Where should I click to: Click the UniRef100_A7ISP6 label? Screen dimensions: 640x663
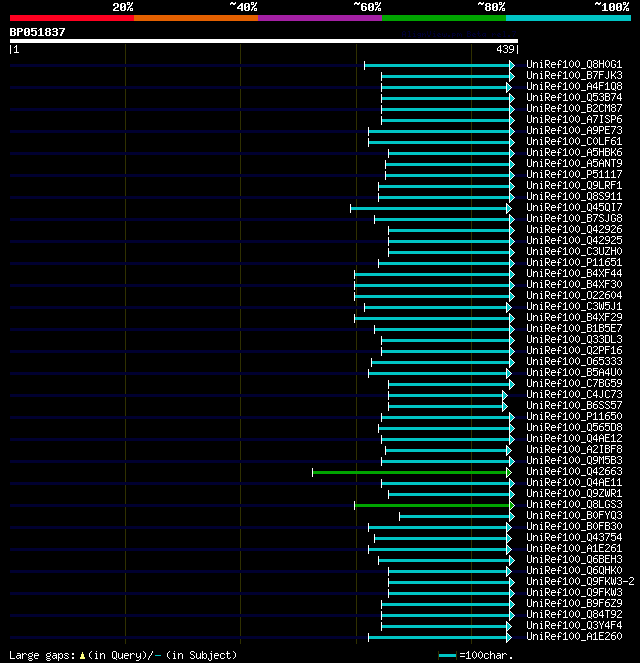(x=574, y=120)
